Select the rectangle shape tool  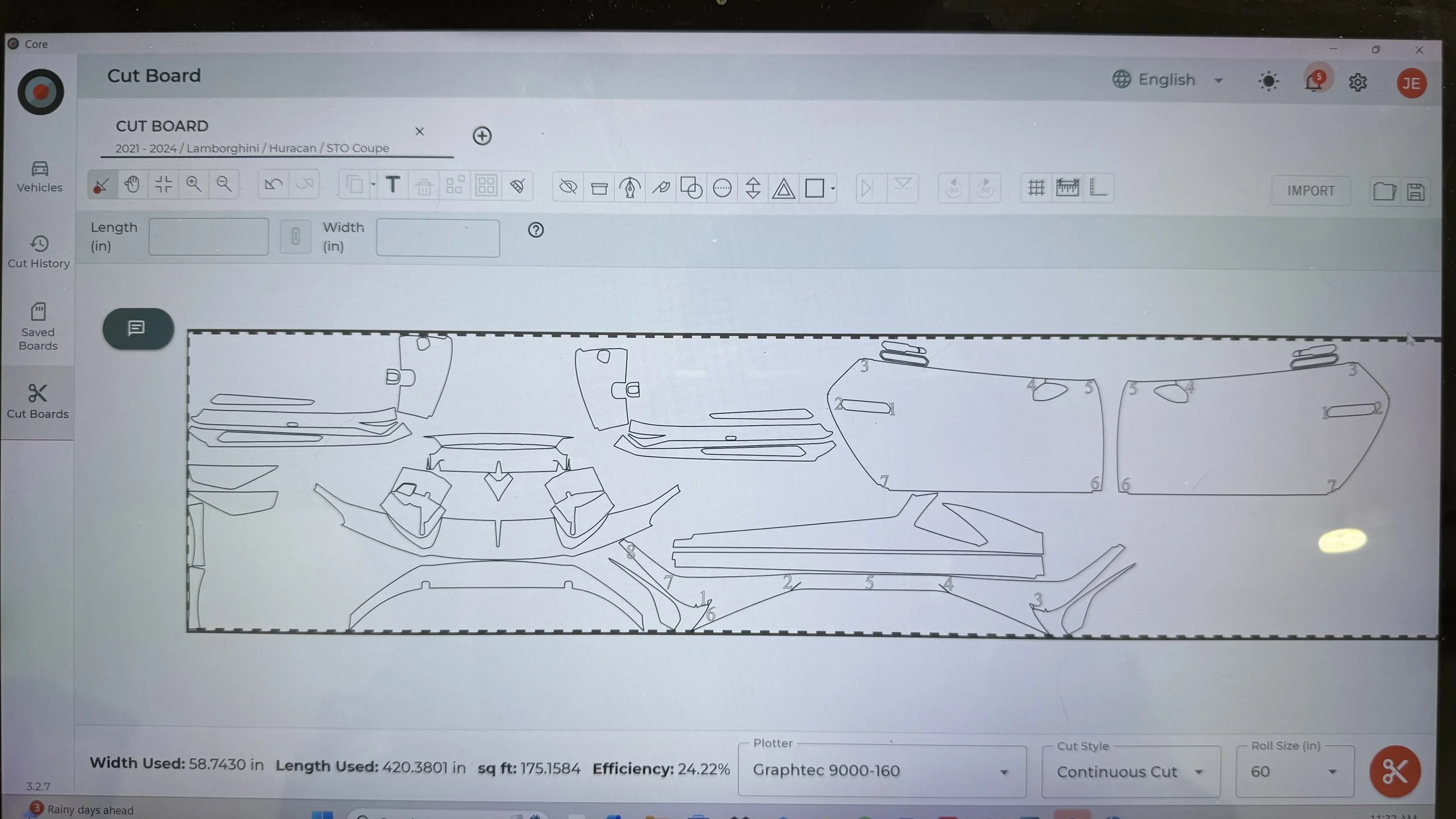(x=814, y=189)
